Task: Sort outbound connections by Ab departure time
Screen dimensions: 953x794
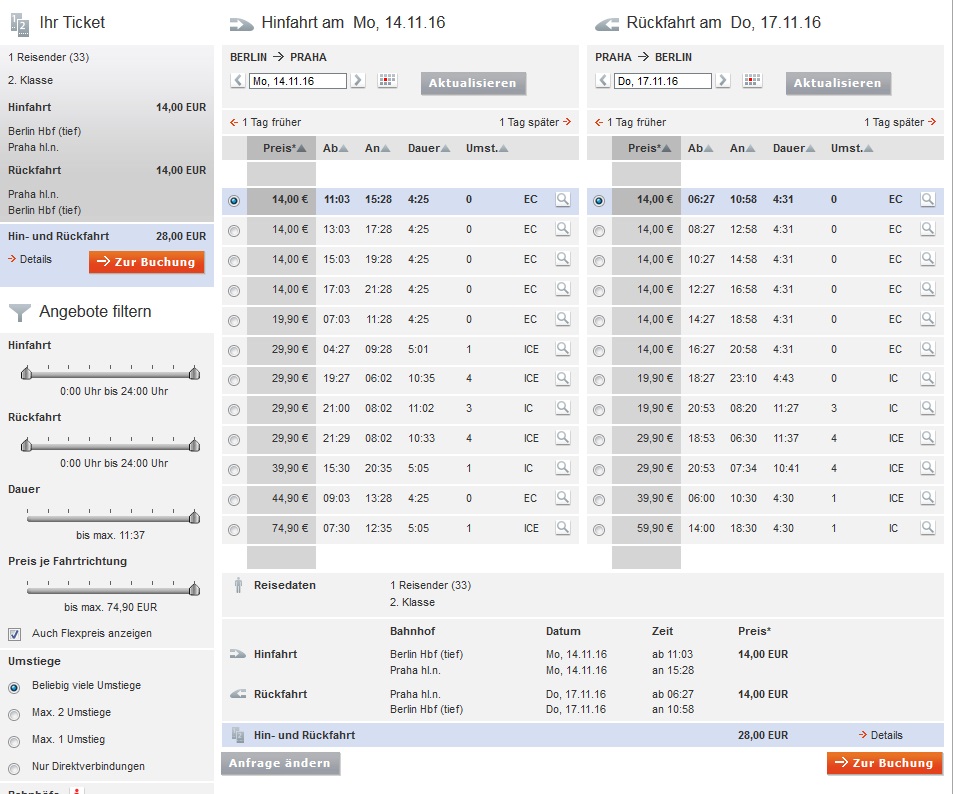Action: point(335,148)
